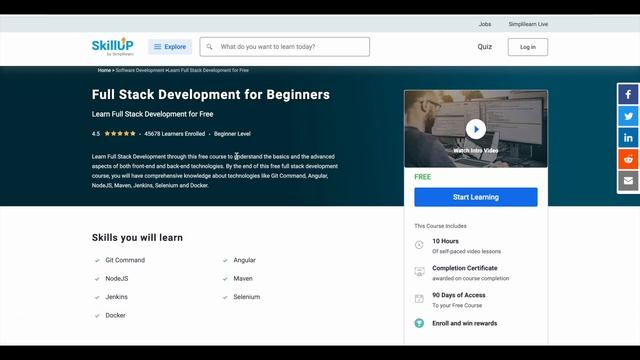Image resolution: width=640 pixels, height=360 pixels.
Task: Click the NodeJS skill text
Action: point(117,278)
